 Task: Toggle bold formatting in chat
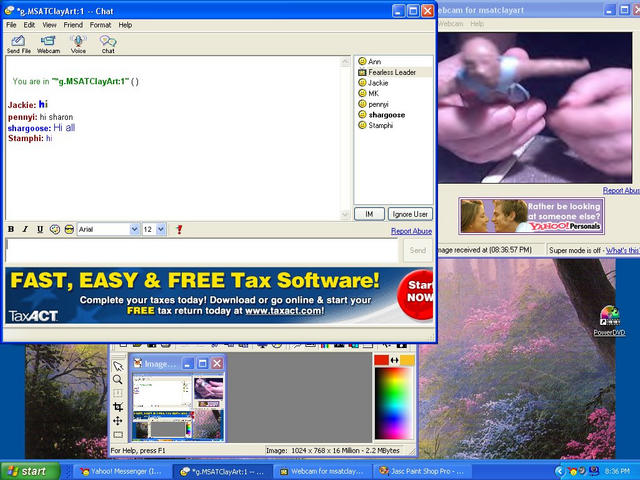(x=11, y=229)
